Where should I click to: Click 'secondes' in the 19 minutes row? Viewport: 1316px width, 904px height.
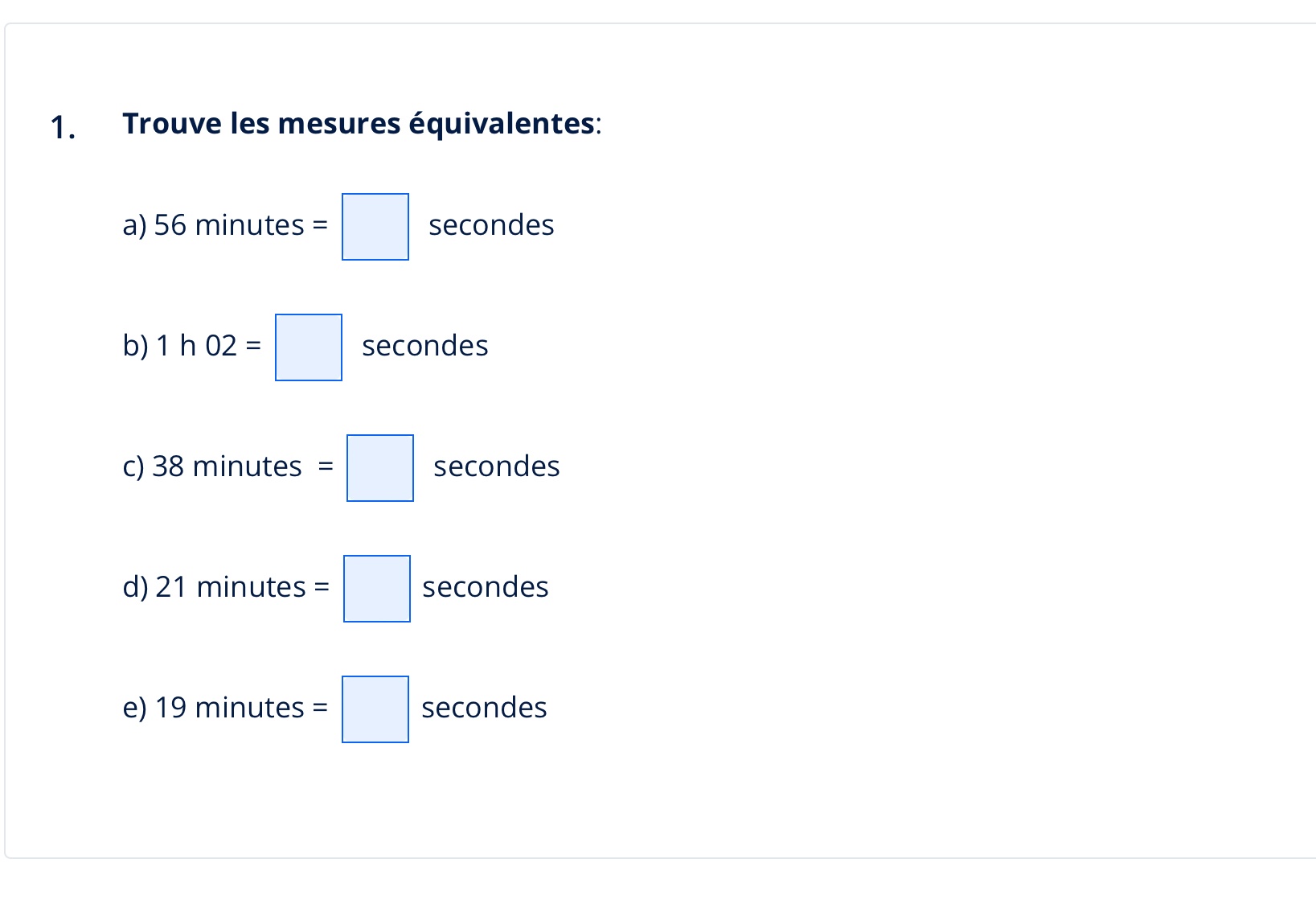click(x=484, y=708)
